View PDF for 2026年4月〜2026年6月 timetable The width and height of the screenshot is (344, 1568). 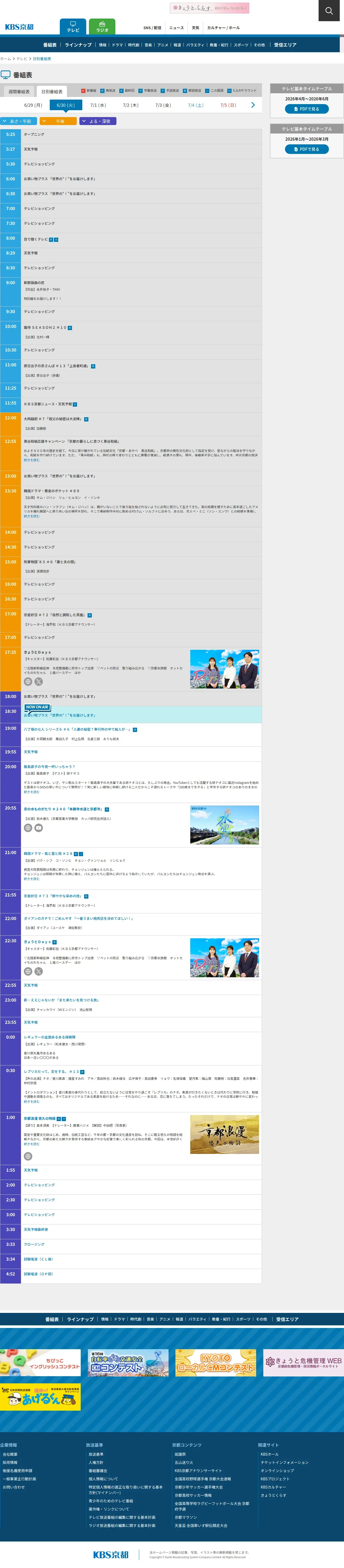click(307, 109)
